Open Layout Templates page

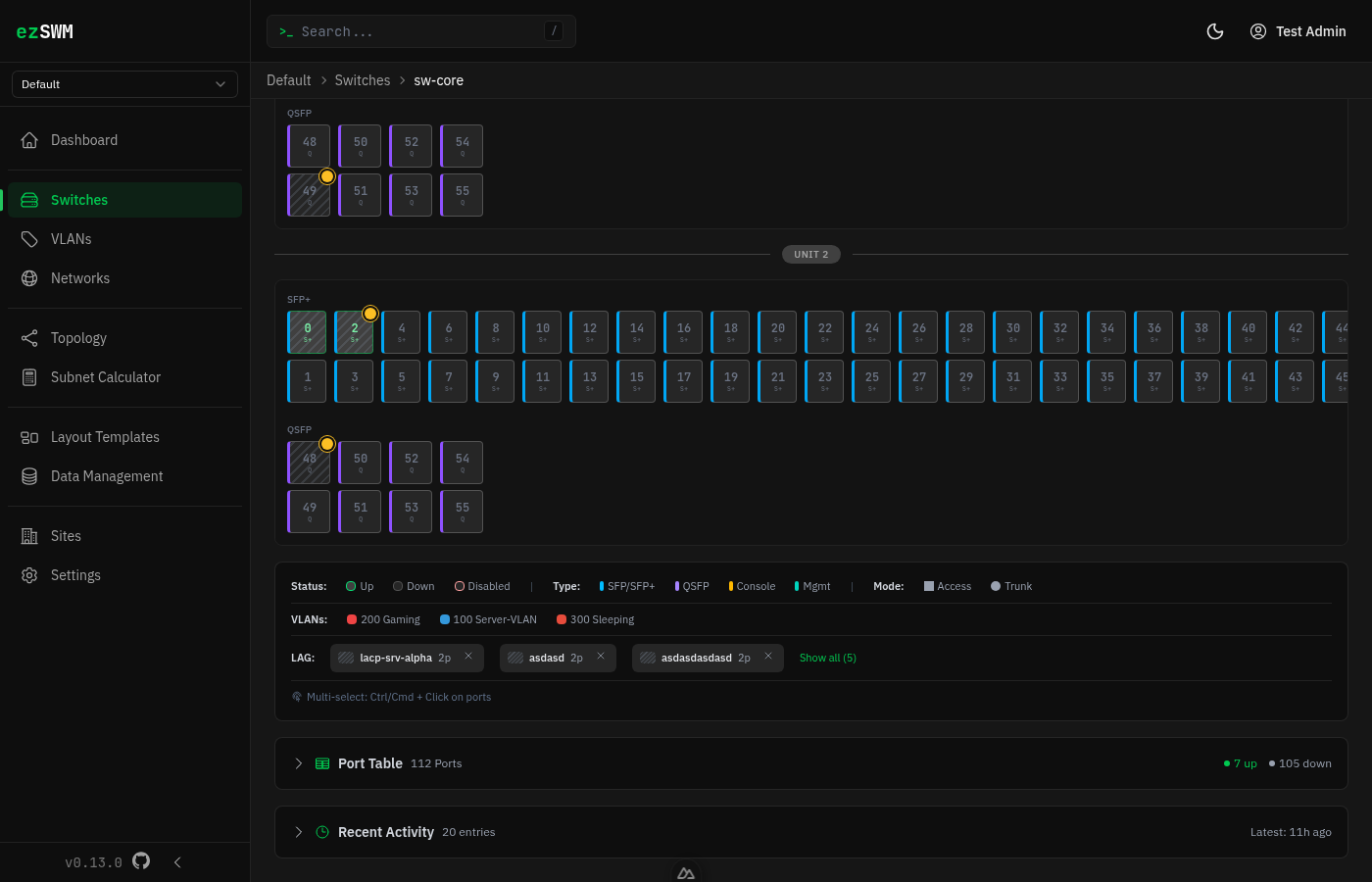point(124,437)
